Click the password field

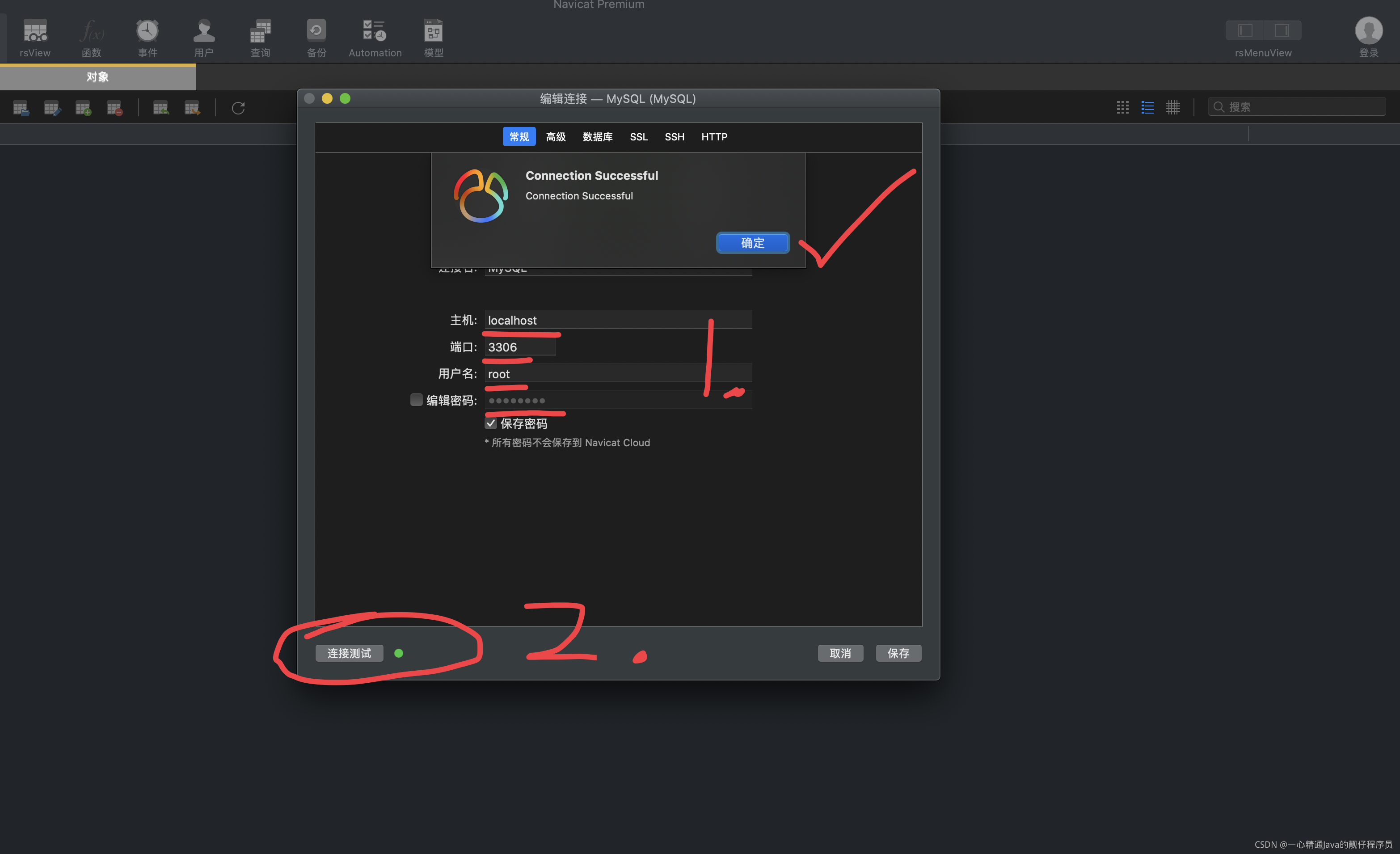click(618, 400)
